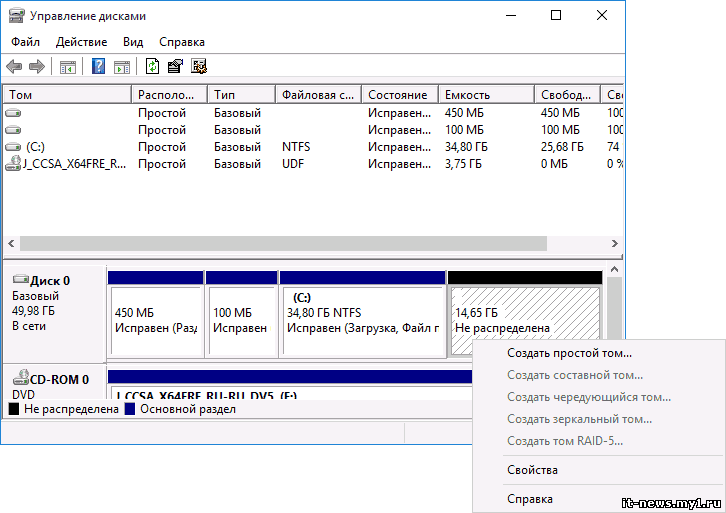Click the horizontal scrollbar left arrow

coord(11,244)
